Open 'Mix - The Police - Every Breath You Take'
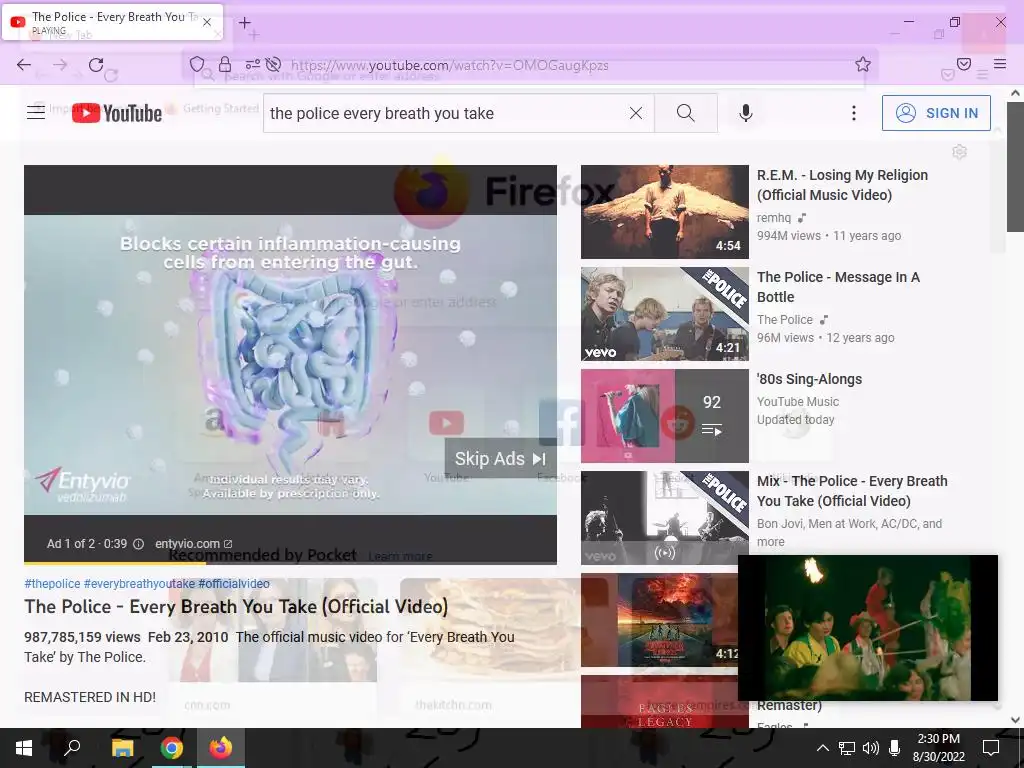The height and width of the screenshot is (768, 1024). click(x=852, y=491)
